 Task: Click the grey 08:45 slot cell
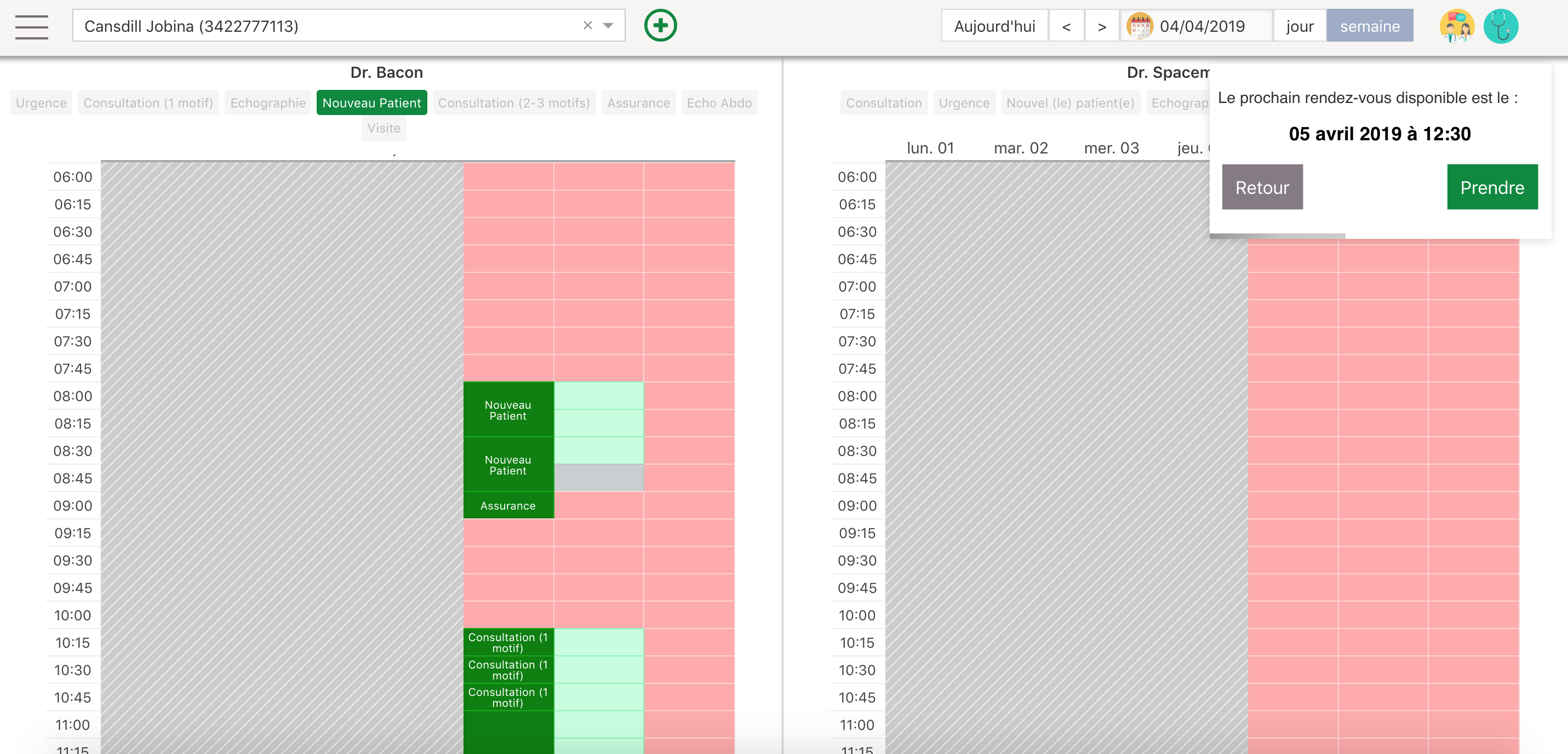coord(599,477)
